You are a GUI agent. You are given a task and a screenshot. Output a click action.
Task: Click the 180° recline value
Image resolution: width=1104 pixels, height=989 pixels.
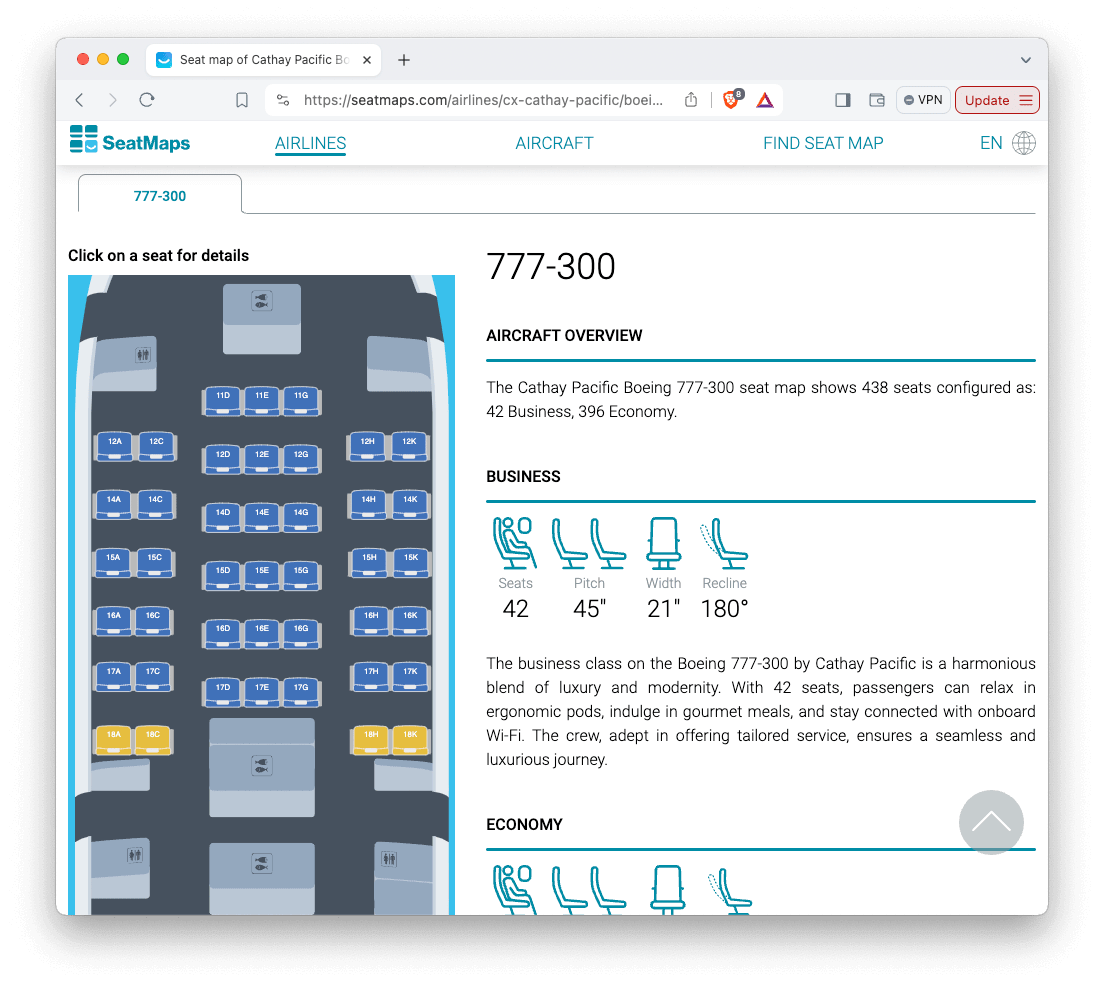724,608
